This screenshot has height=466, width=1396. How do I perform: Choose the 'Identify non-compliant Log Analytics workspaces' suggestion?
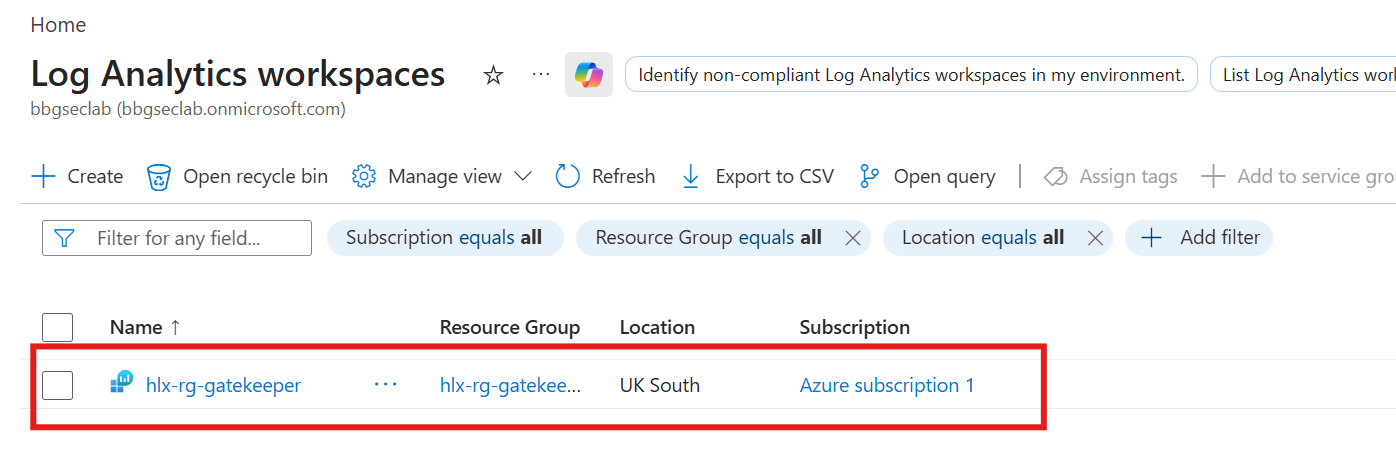tap(911, 75)
